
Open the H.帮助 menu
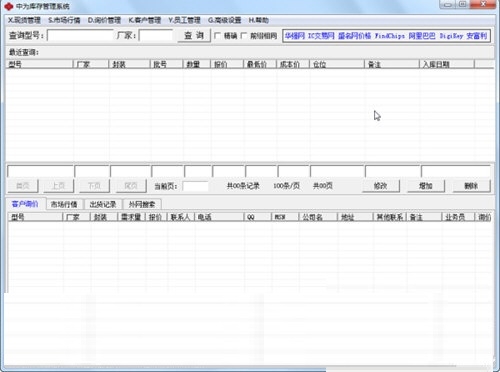[x=258, y=20]
